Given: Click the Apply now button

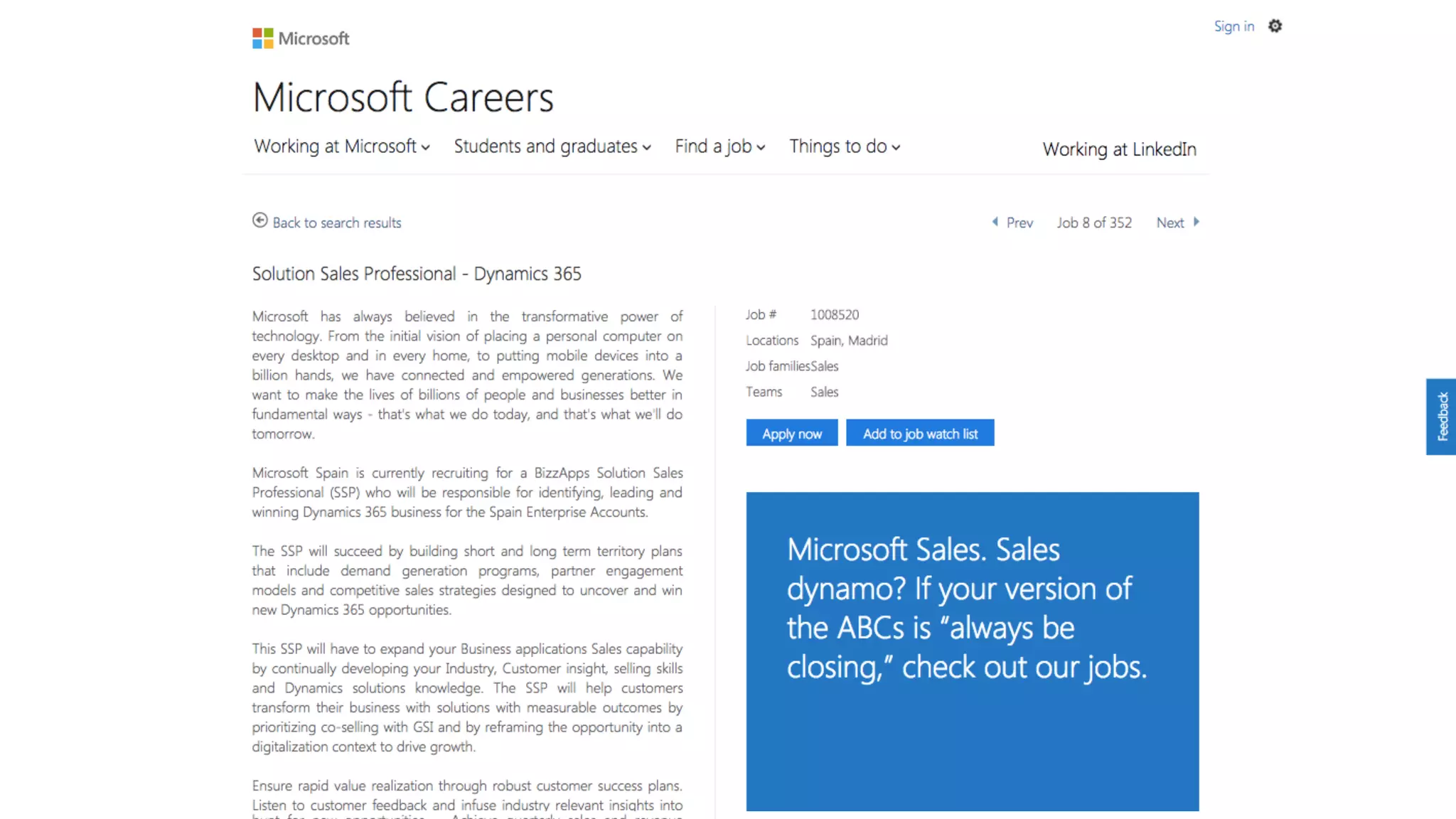Looking at the screenshot, I should coord(791,433).
